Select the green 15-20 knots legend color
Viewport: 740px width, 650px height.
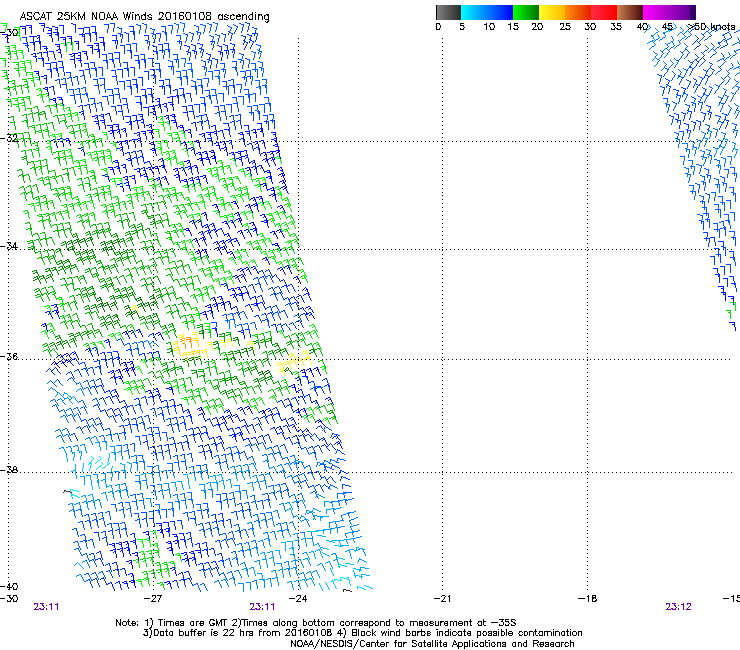(526, 12)
